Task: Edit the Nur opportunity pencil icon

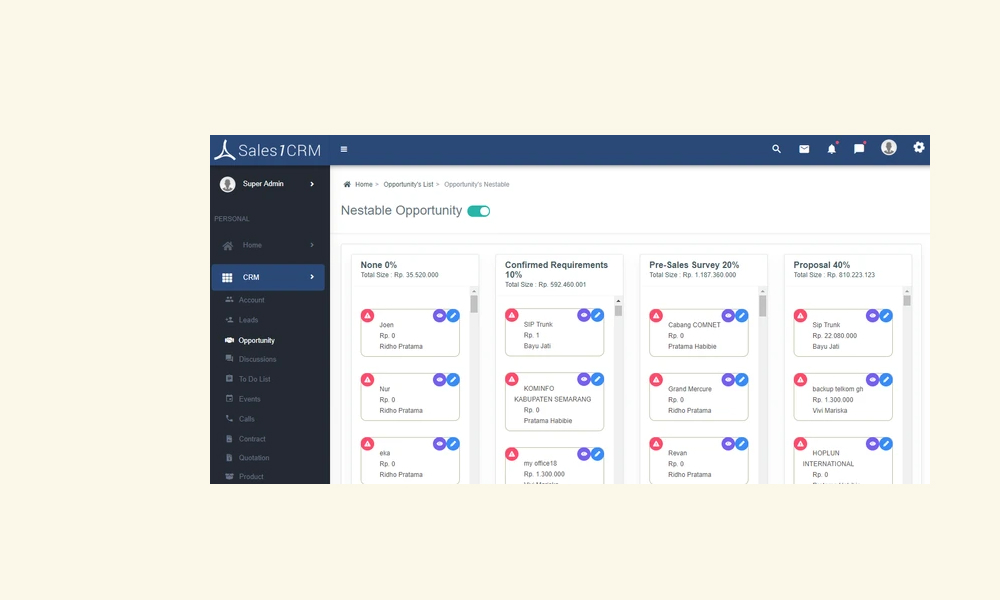Action: [453, 380]
